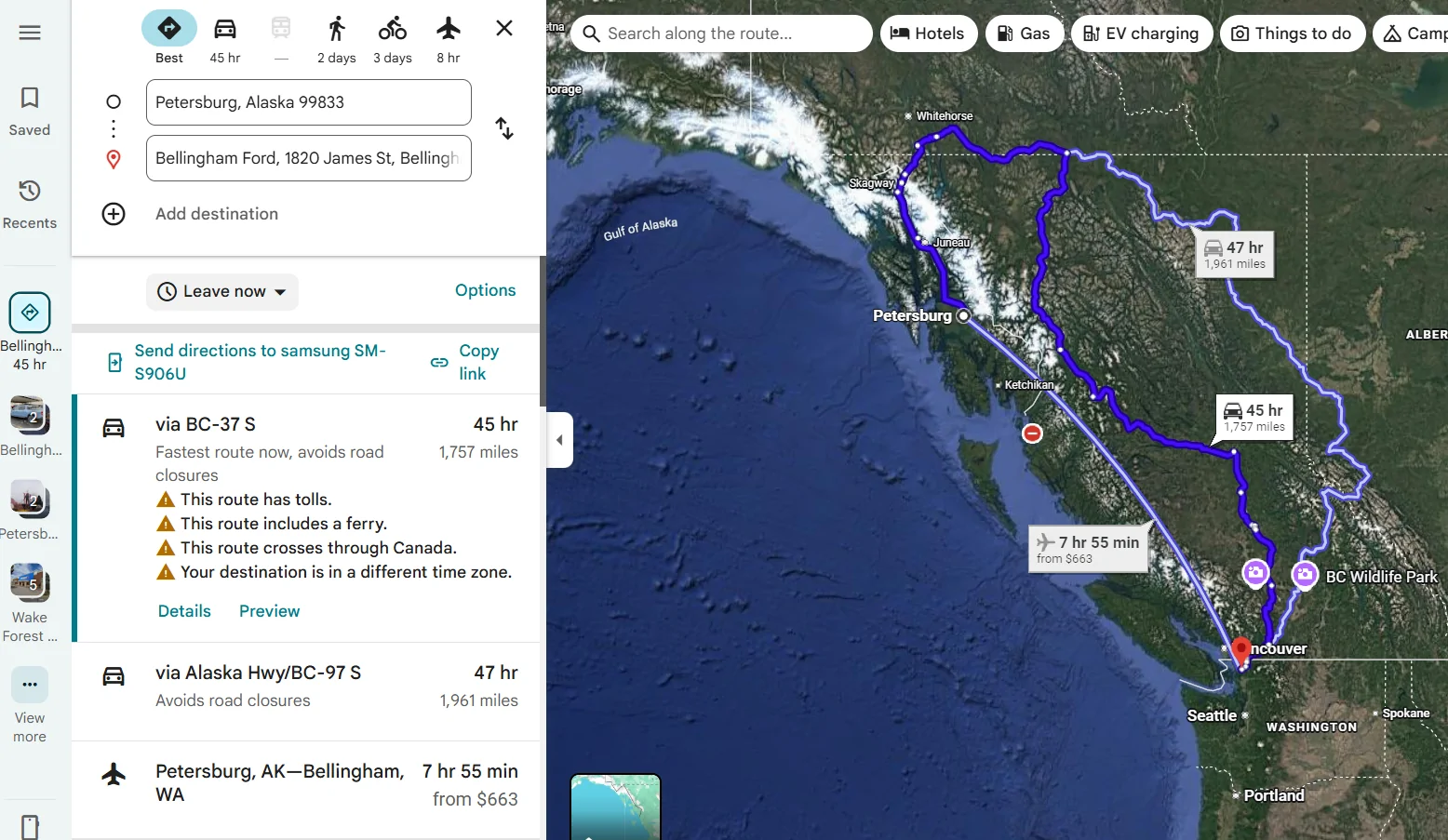Viewport: 1448px width, 840px height.
Task: Open Recents history
Action: [x=30, y=203]
